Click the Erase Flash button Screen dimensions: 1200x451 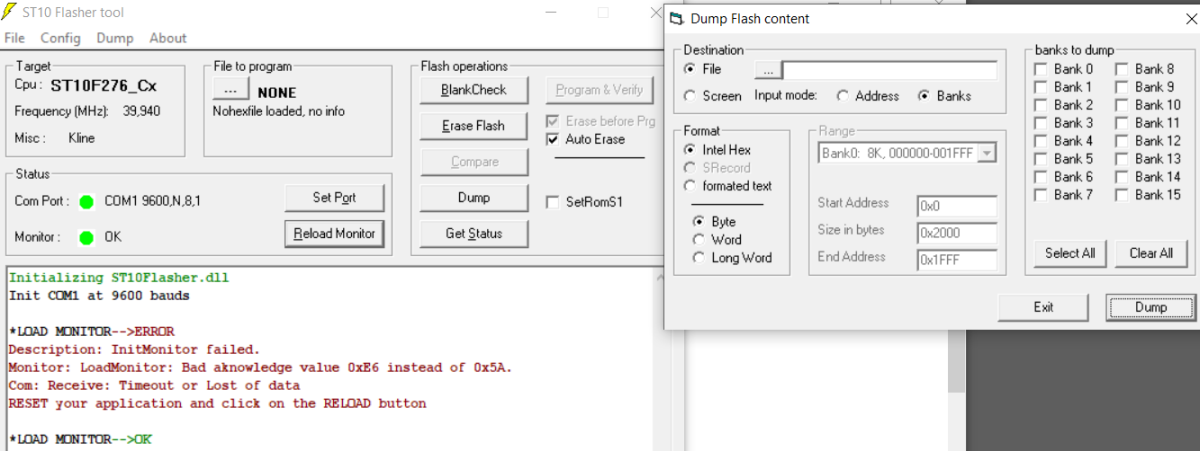pyautogui.click(x=474, y=126)
